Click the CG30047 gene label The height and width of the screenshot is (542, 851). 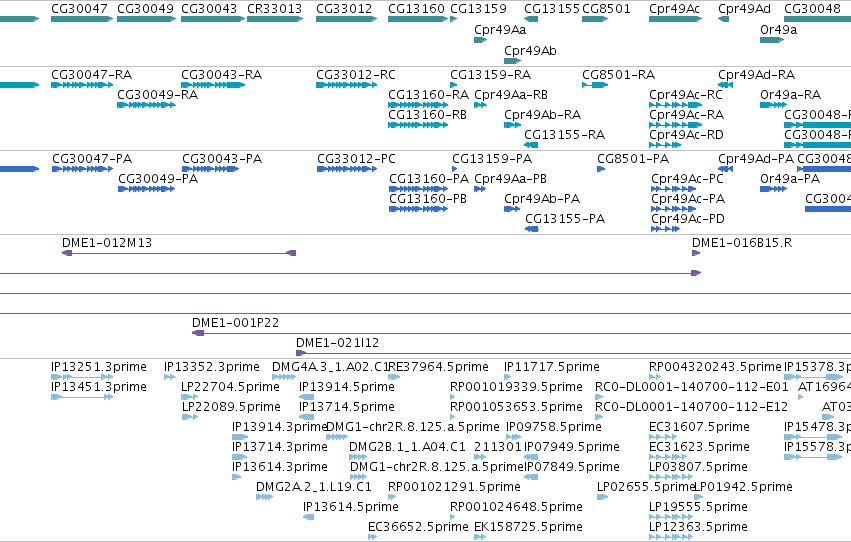(79, 9)
